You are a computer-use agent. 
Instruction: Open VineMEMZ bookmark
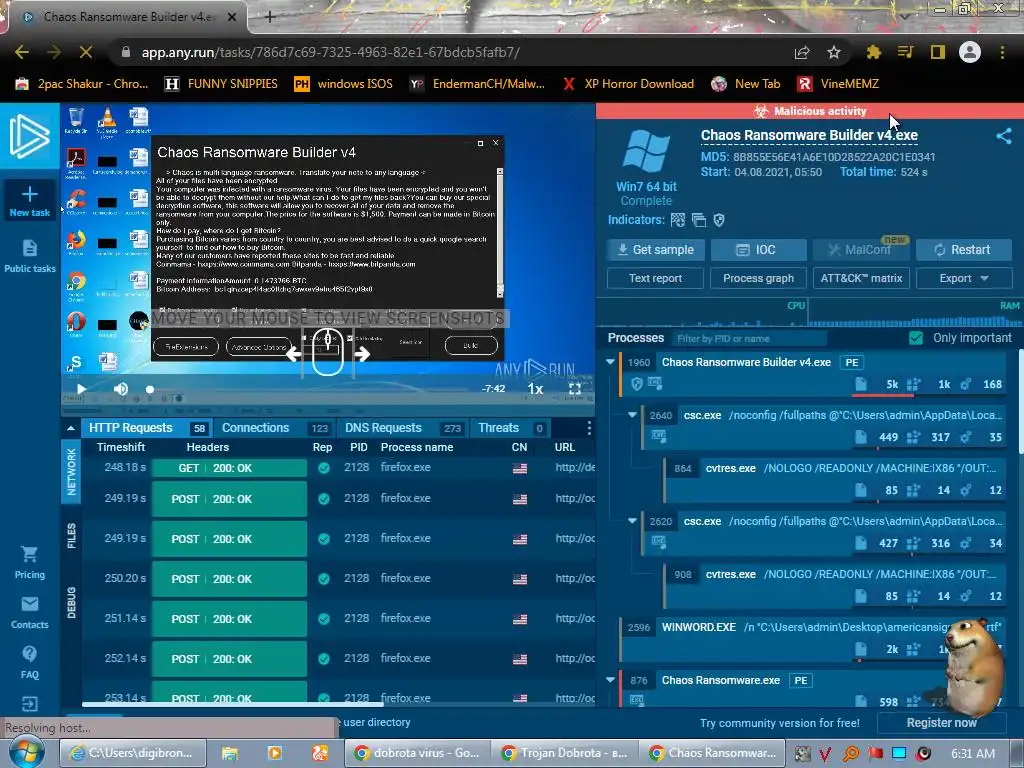pyautogui.click(x=838, y=84)
